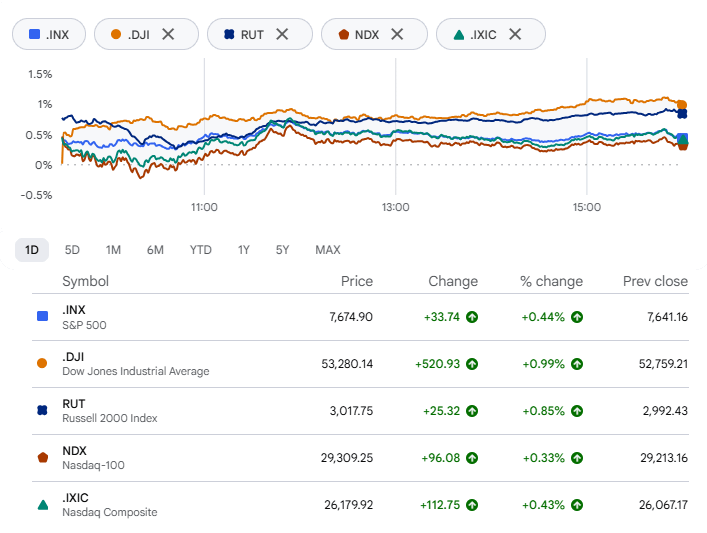Remove NDX chip using its X icon
This screenshot has height=533, width=707.
point(397,34)
